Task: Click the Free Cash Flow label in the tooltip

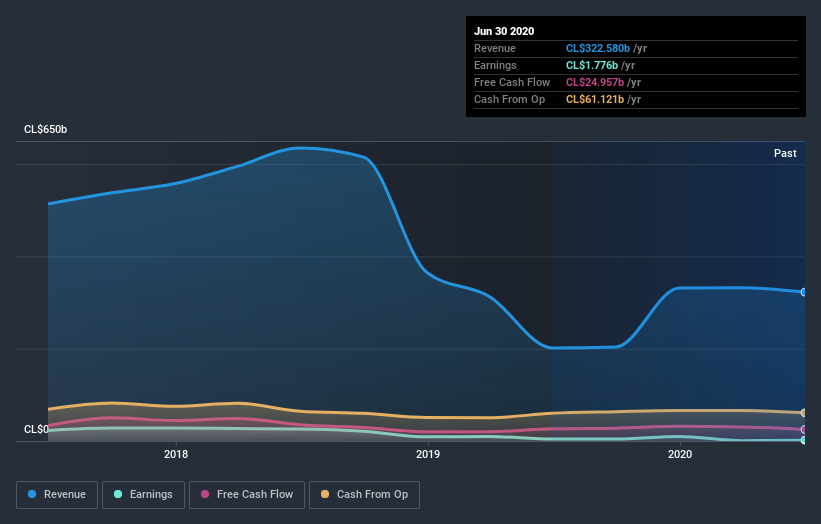Action: tap(512, 82)
